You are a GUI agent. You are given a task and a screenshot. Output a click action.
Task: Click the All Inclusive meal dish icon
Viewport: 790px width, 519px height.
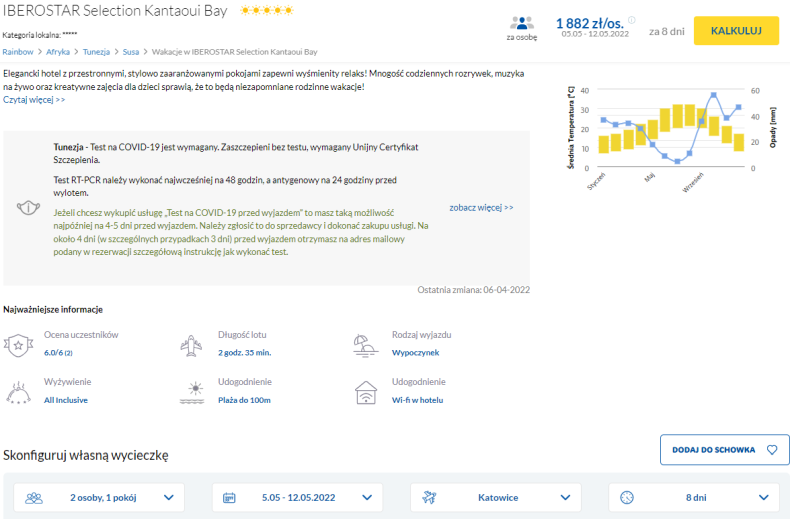tap(18, 393)
